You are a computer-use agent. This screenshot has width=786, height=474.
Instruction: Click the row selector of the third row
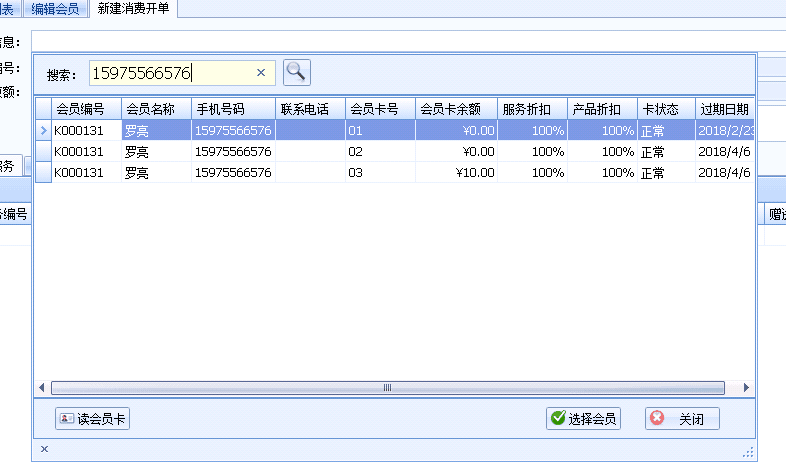(x=42, y=173)
